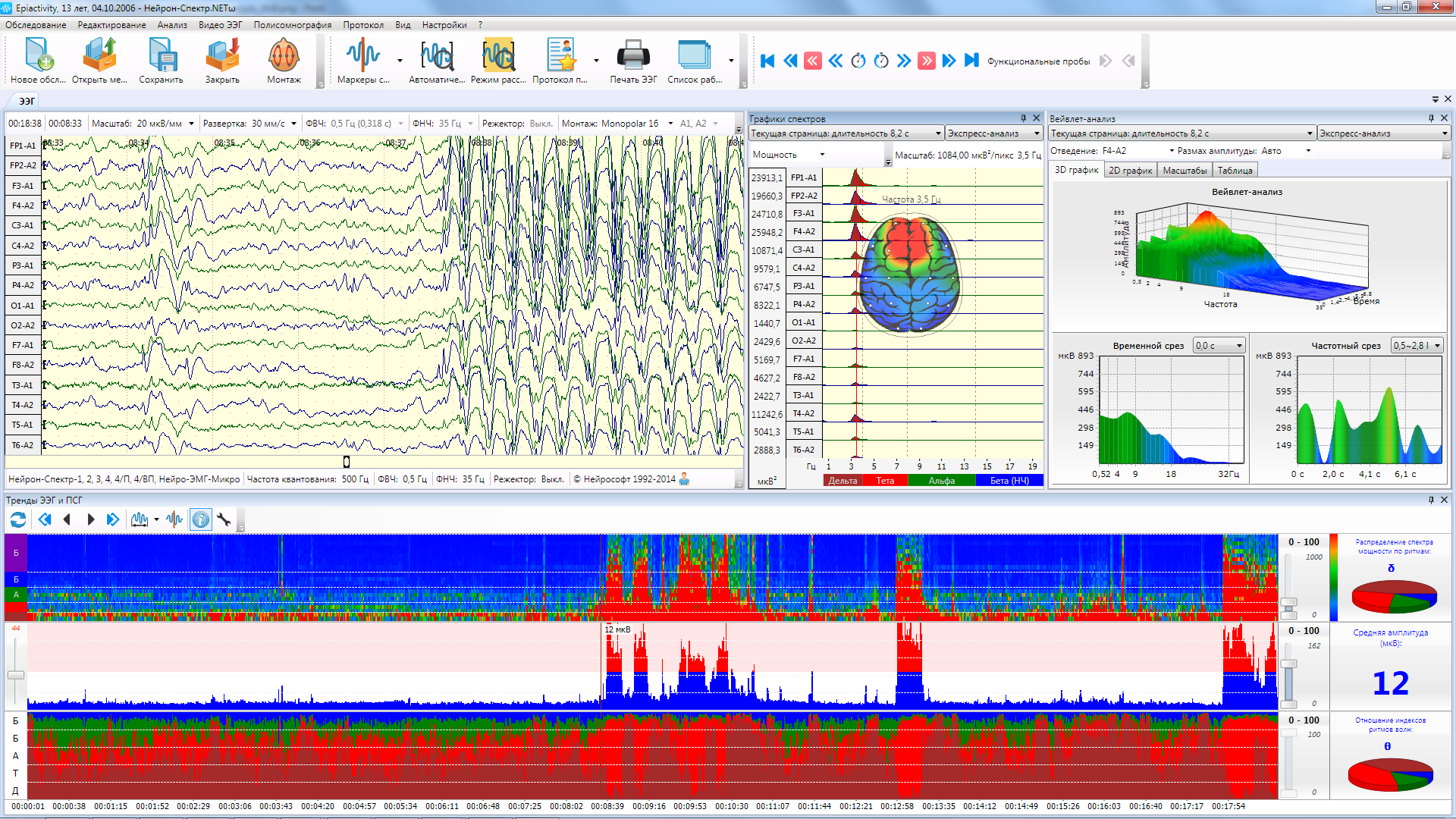Screen dimensions: 1456x819
Task: Select the Альфа band button
Action: point(941,481)
